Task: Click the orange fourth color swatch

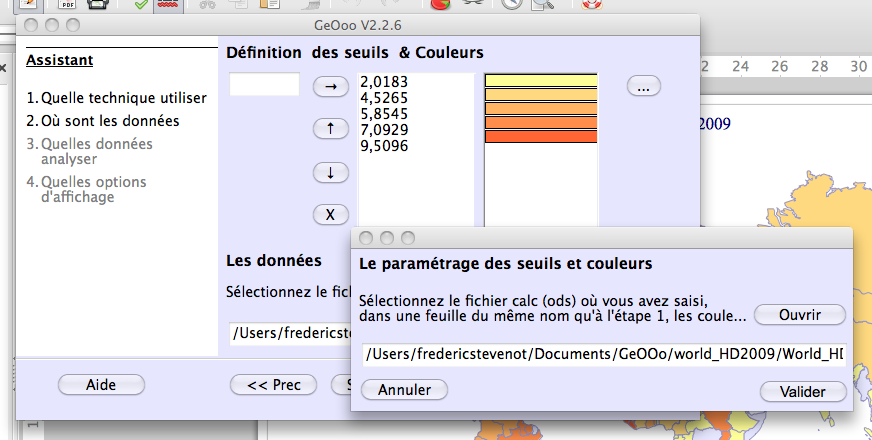Action: pos(541,122)
